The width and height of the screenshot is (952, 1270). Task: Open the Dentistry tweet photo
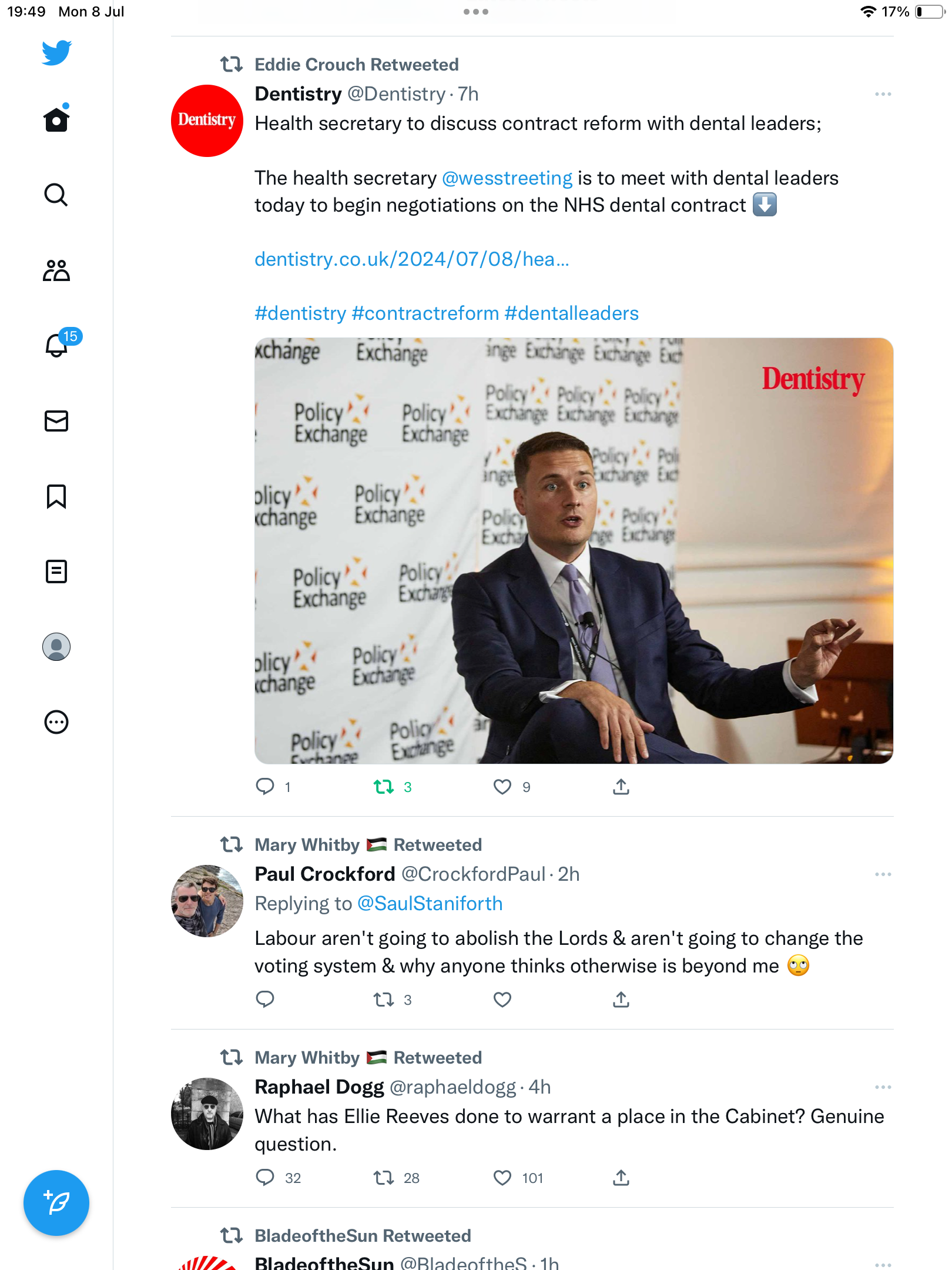574,550
